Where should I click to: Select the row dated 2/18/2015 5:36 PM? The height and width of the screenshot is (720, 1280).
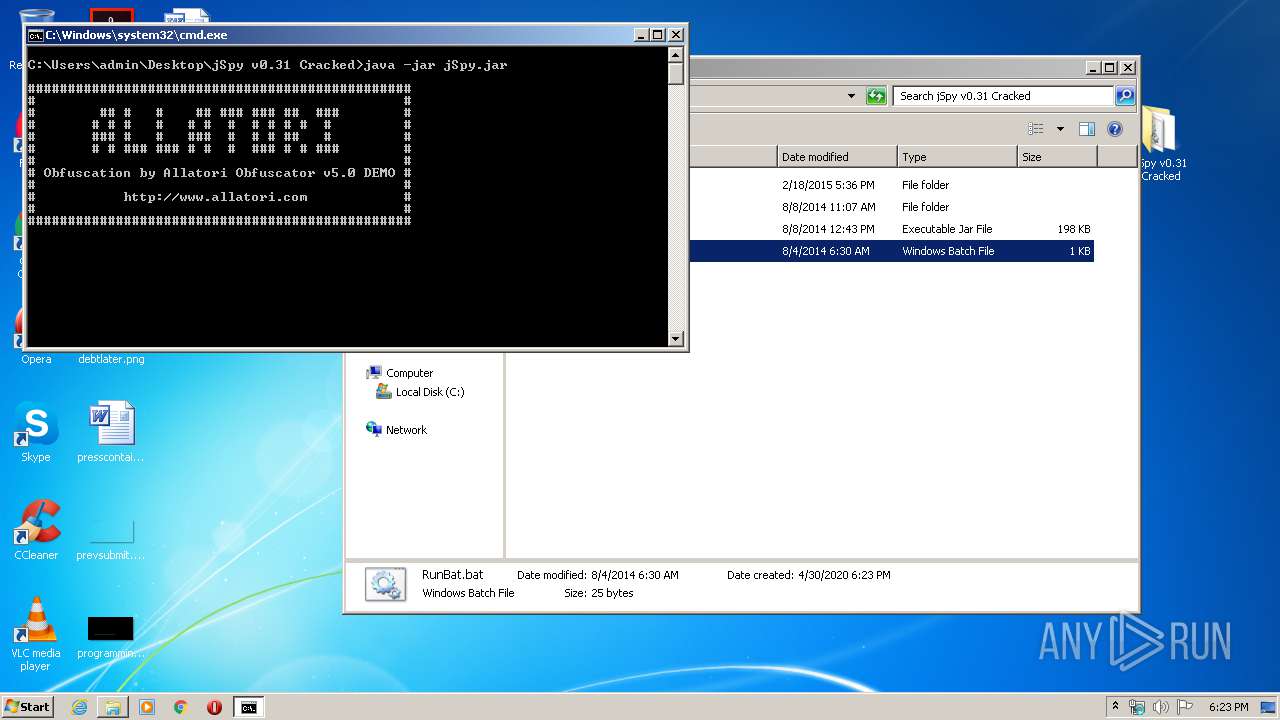coord(800,185)
